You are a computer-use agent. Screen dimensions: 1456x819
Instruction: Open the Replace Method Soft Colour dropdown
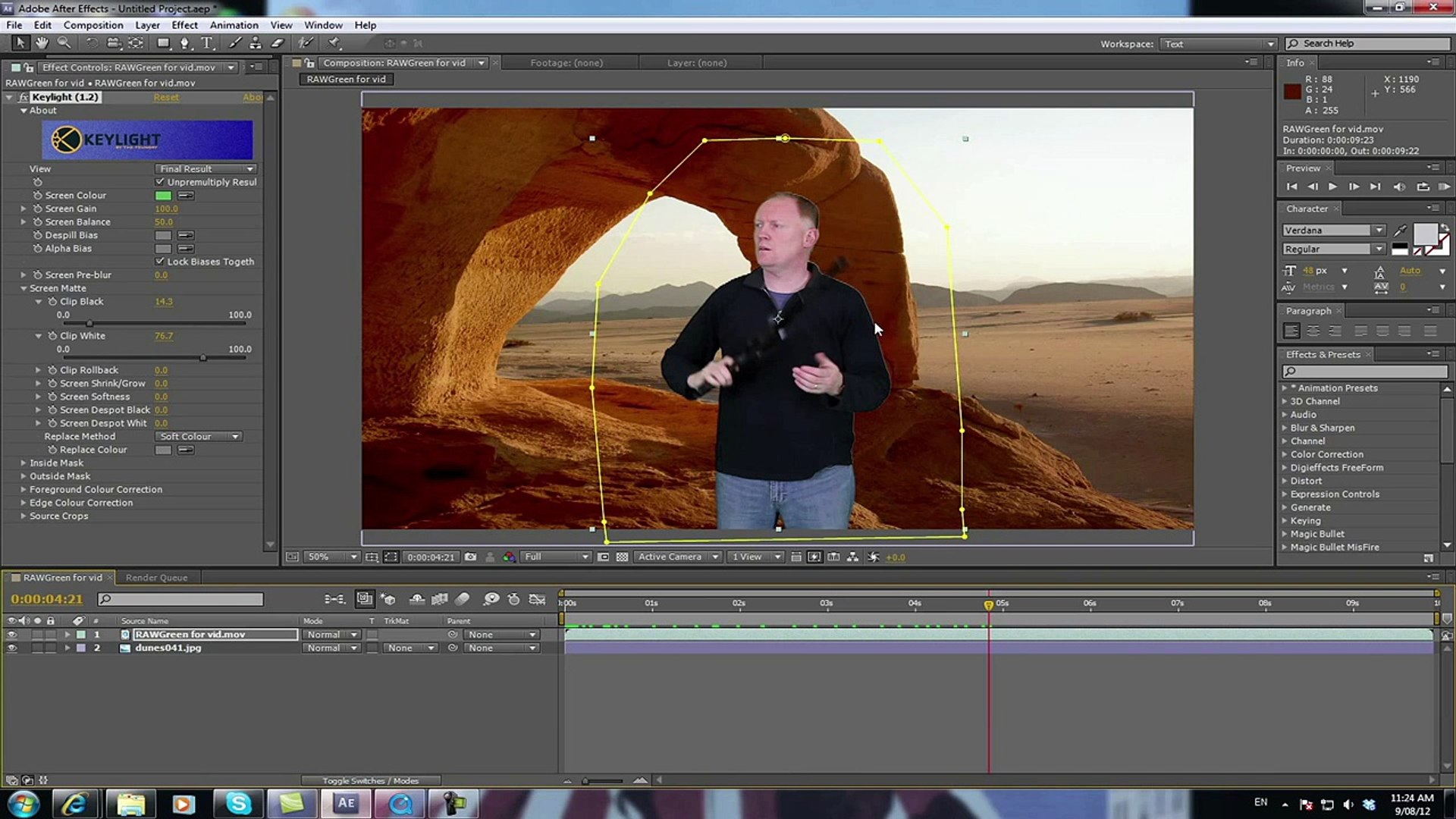[x=199, y=437]
